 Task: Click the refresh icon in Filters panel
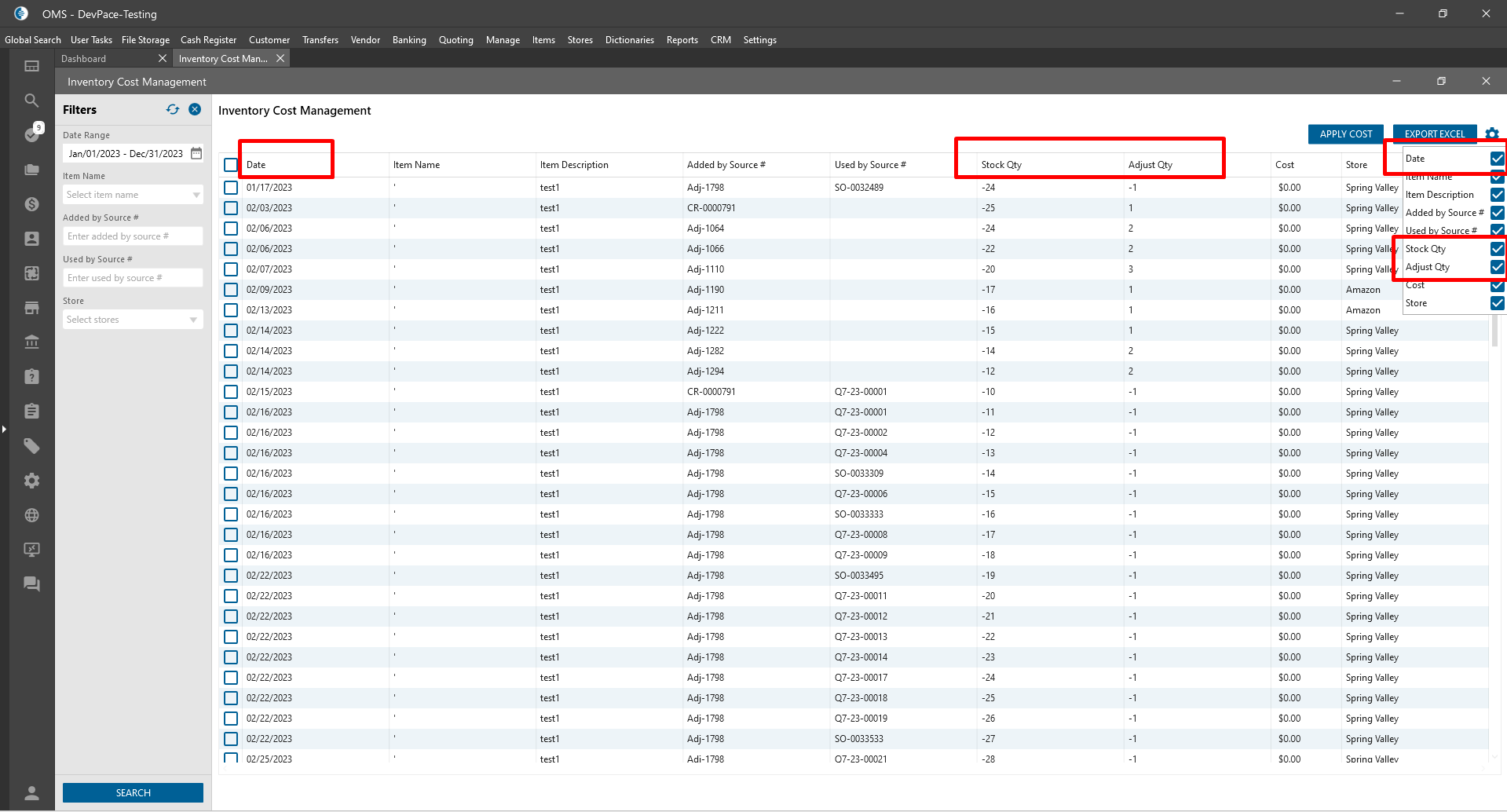173,110
